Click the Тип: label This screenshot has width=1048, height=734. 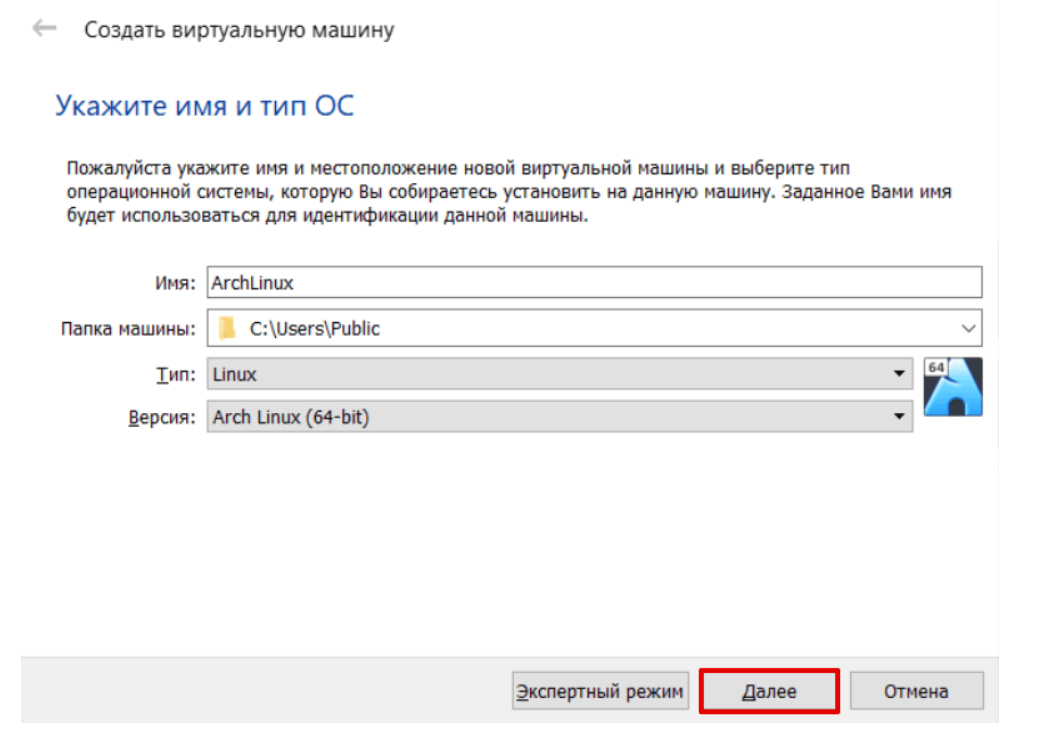click(x=178, y=375)
